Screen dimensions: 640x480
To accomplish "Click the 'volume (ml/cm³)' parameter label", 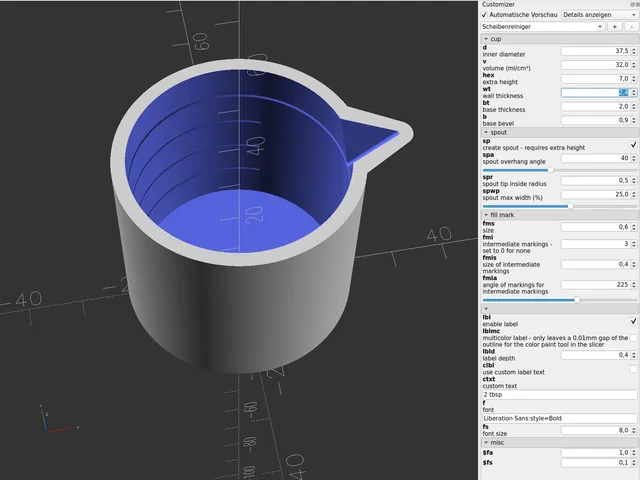I will pos(507,68).
